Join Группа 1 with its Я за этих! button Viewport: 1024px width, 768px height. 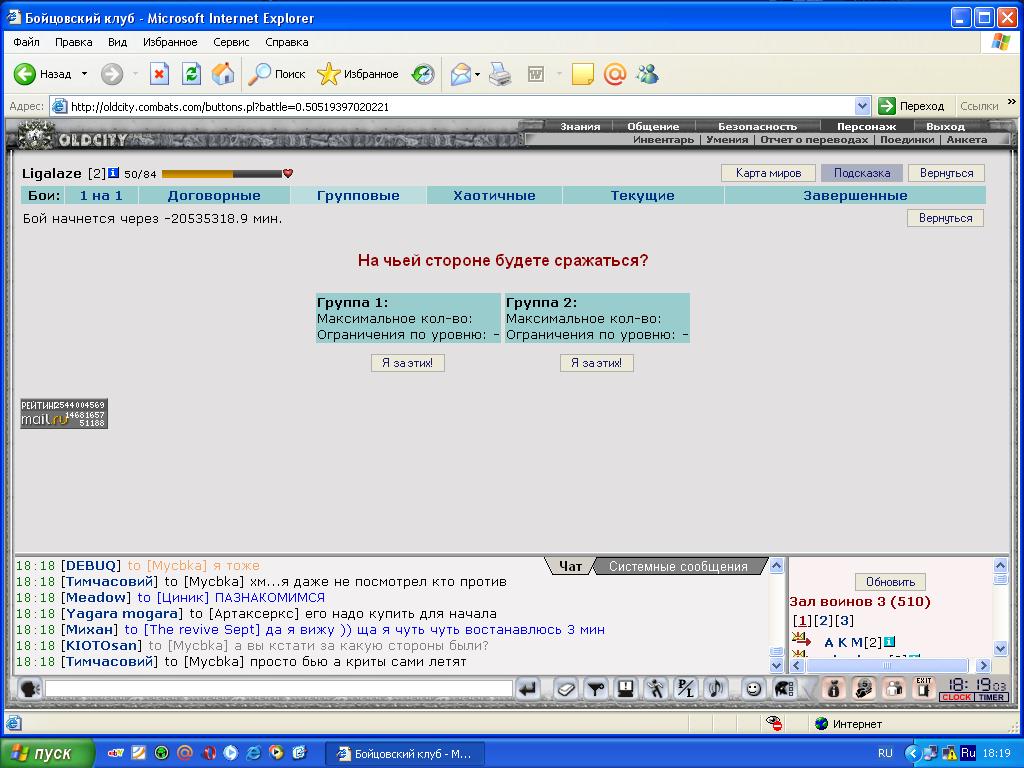[408, 363]
